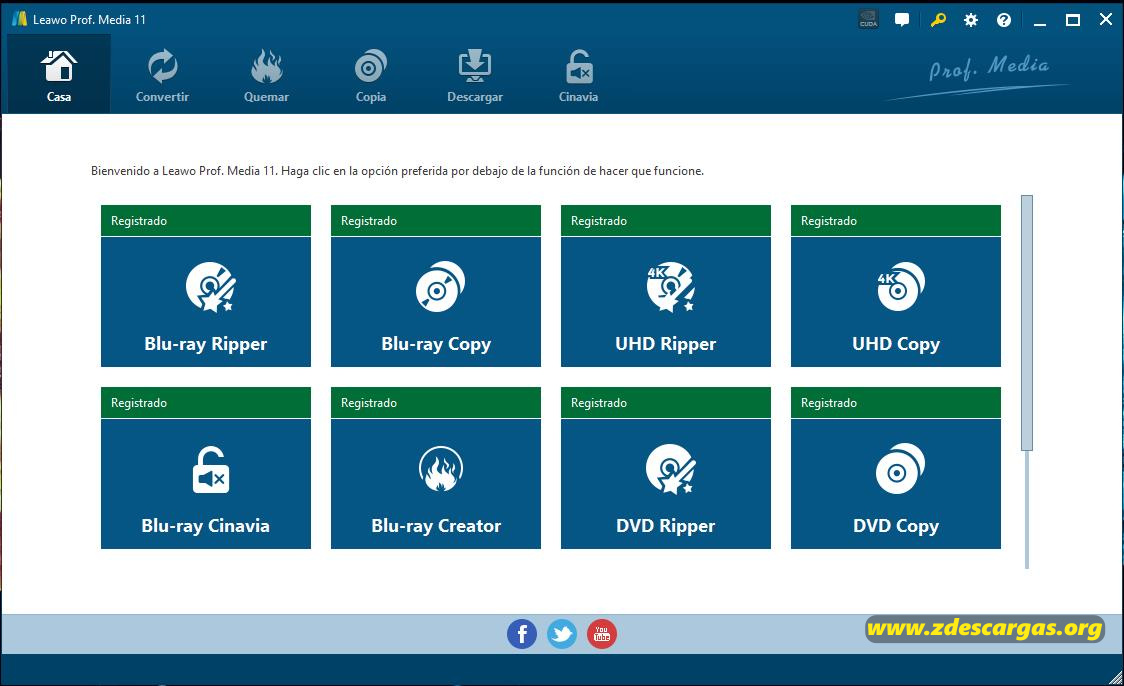The image size is (1124, 686).
Task: Click the DVD Copy disc icon
Action: click(x=900, y=469)
